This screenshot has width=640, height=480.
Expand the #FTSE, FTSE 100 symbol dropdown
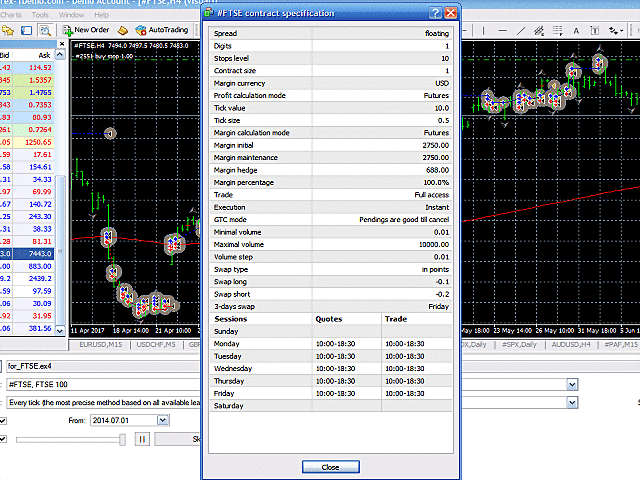[572, 384]
